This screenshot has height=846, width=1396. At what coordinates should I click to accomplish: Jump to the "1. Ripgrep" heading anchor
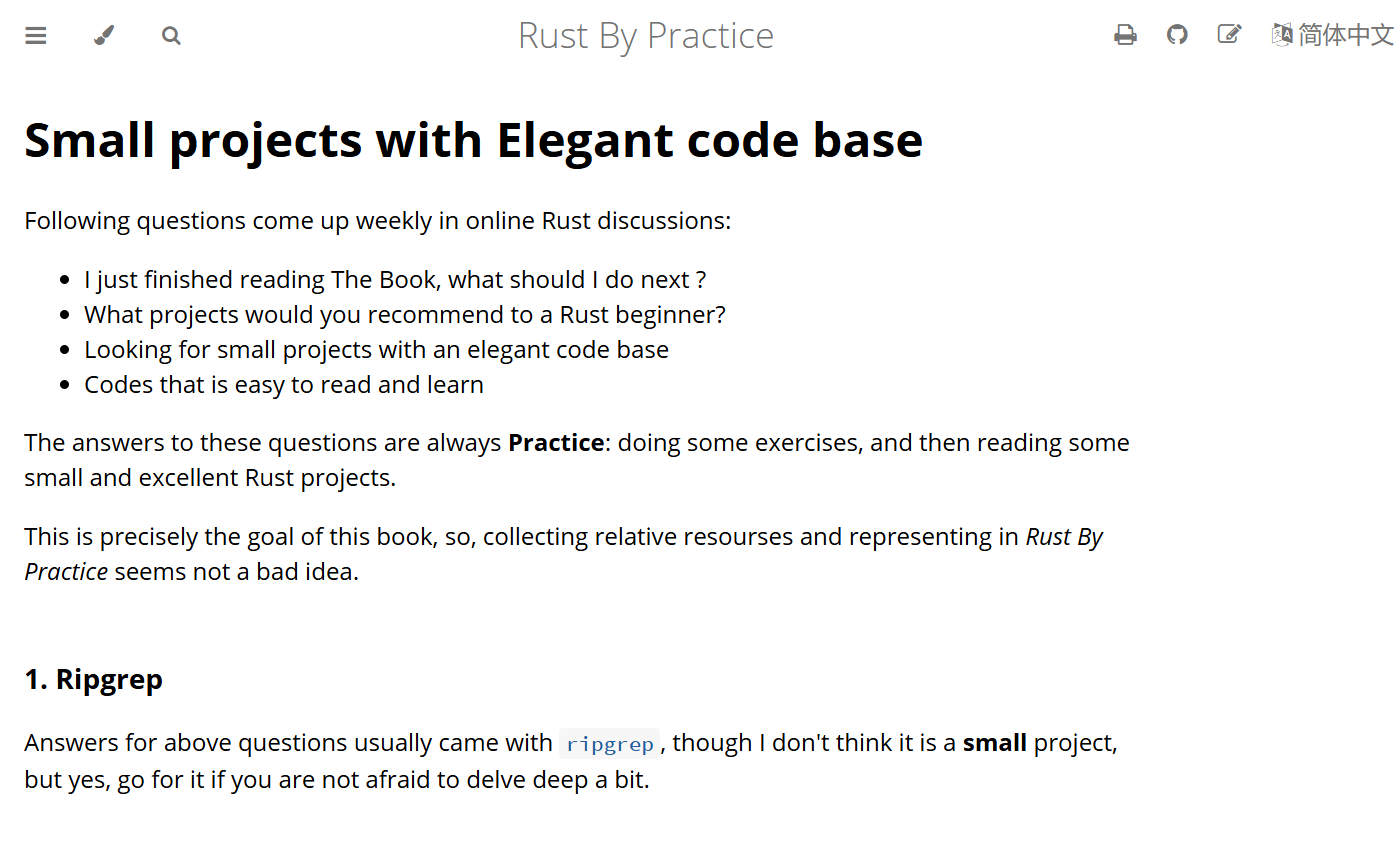point(94,679)
